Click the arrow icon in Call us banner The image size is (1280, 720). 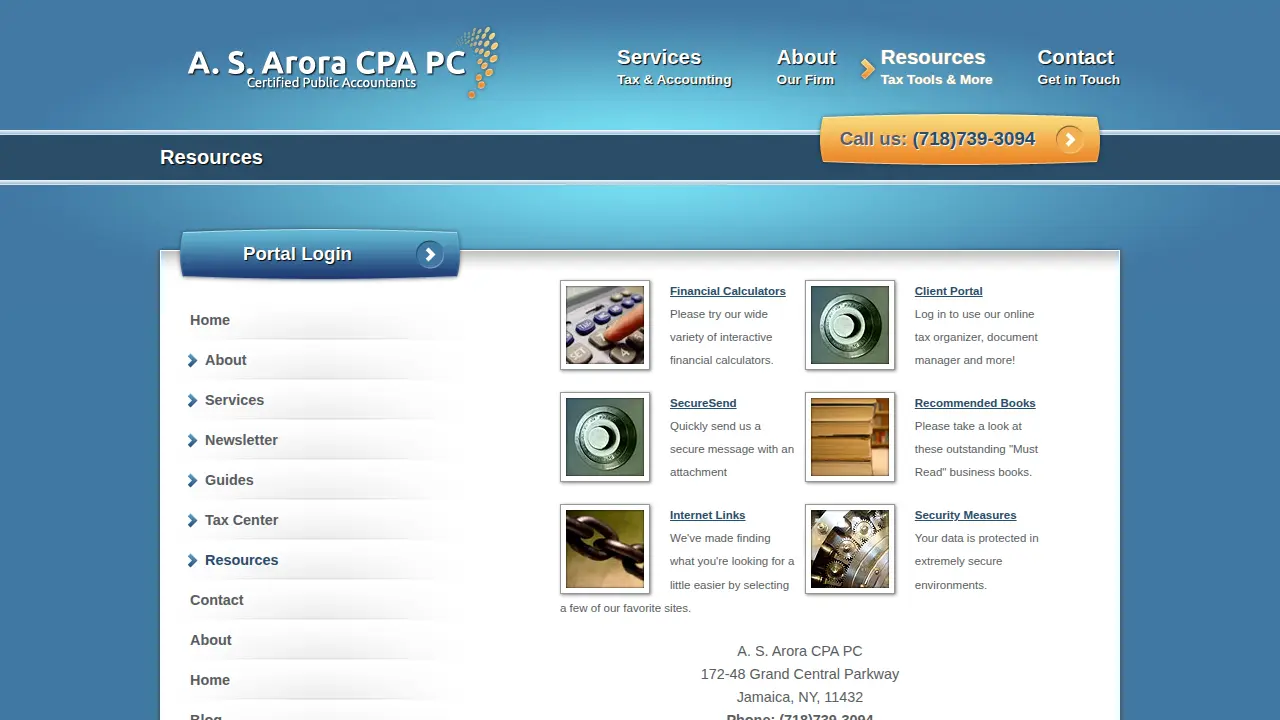(x=1070, y=140)
